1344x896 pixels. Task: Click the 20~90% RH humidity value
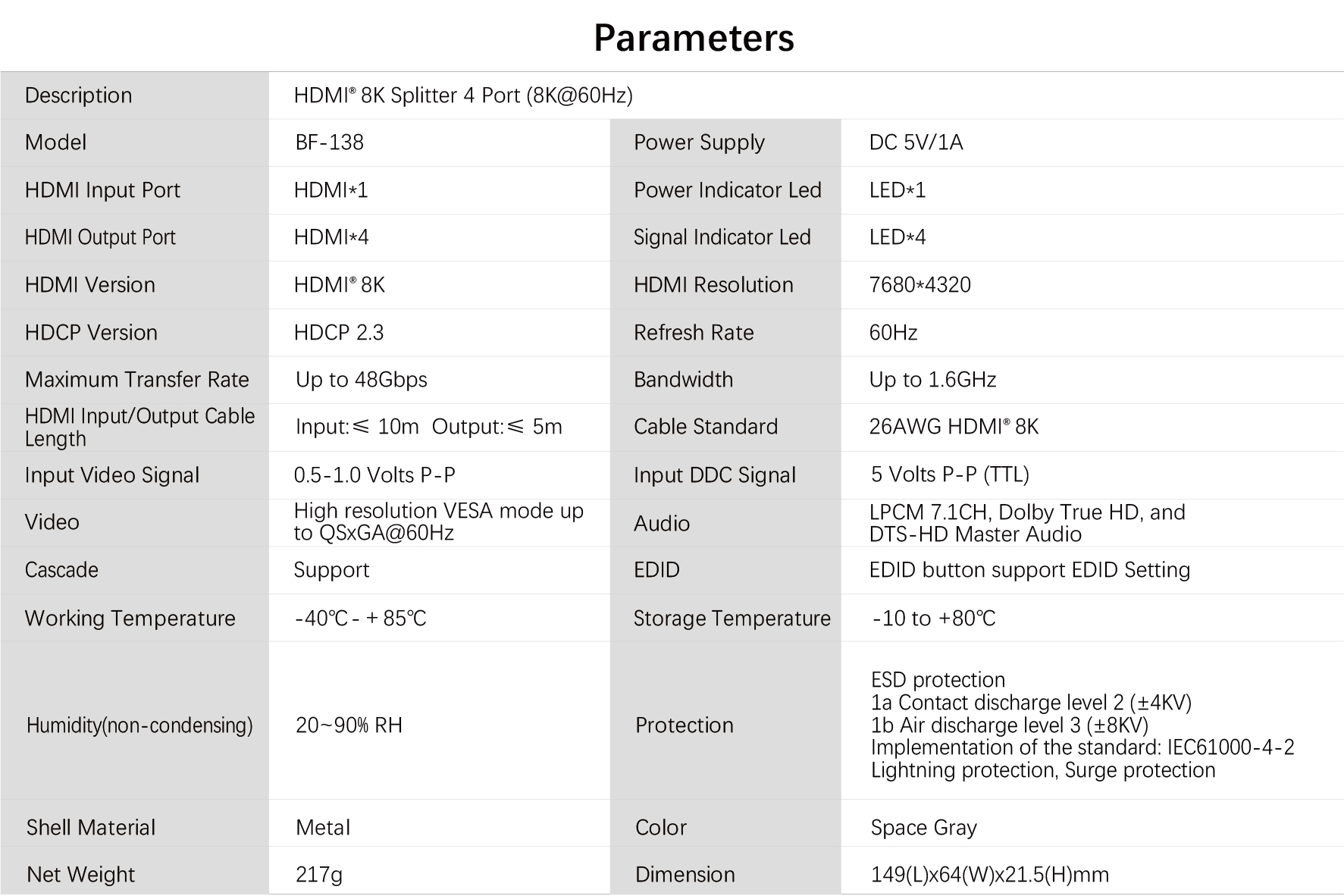[349, 725]
